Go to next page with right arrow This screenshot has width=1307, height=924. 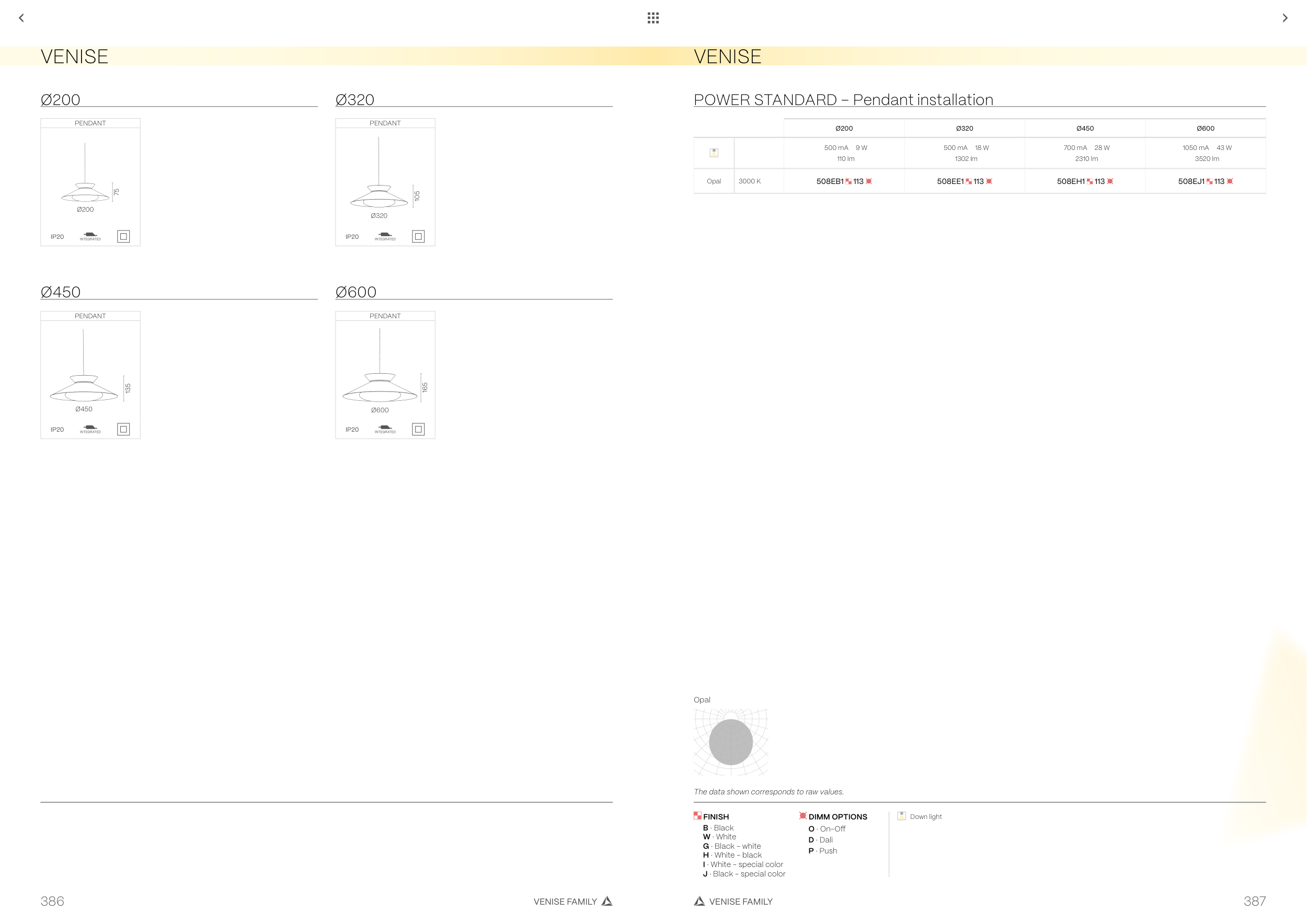tap(1285, 18)
